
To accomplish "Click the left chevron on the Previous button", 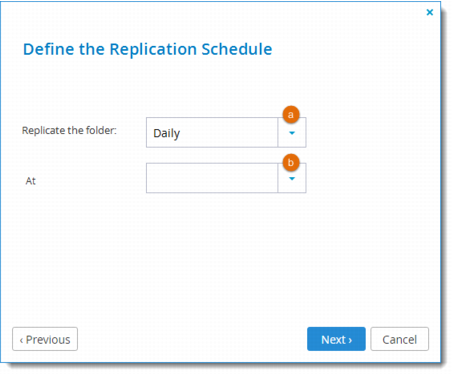I will pos(21,340).
